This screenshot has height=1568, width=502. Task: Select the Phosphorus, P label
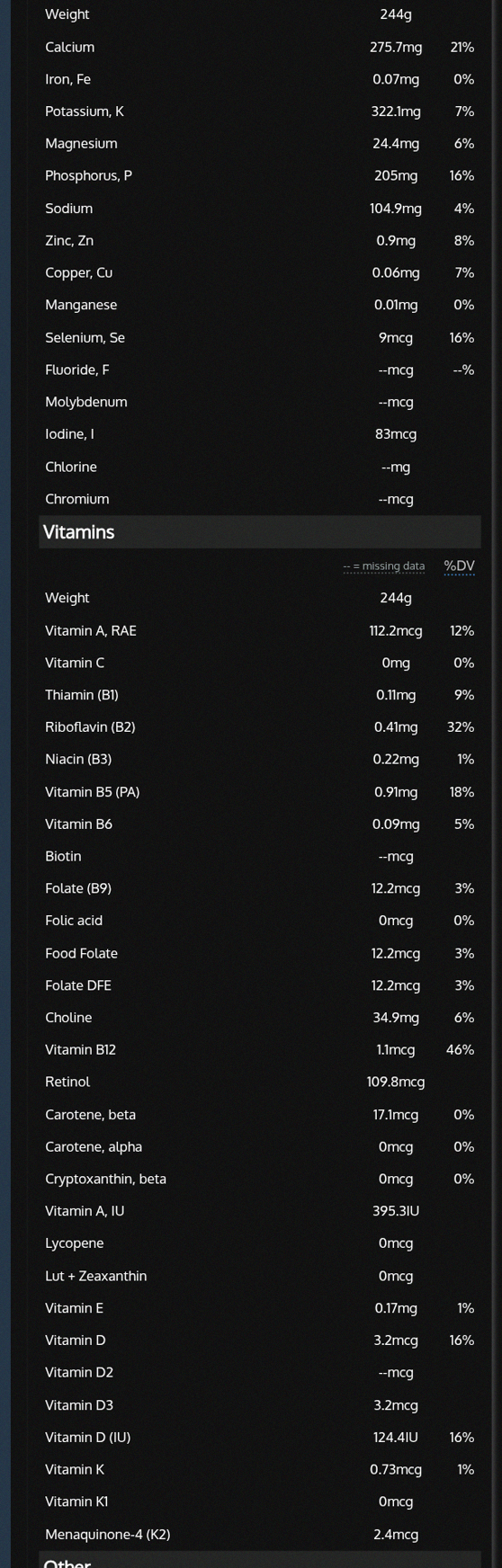click(x=88, y=175)
